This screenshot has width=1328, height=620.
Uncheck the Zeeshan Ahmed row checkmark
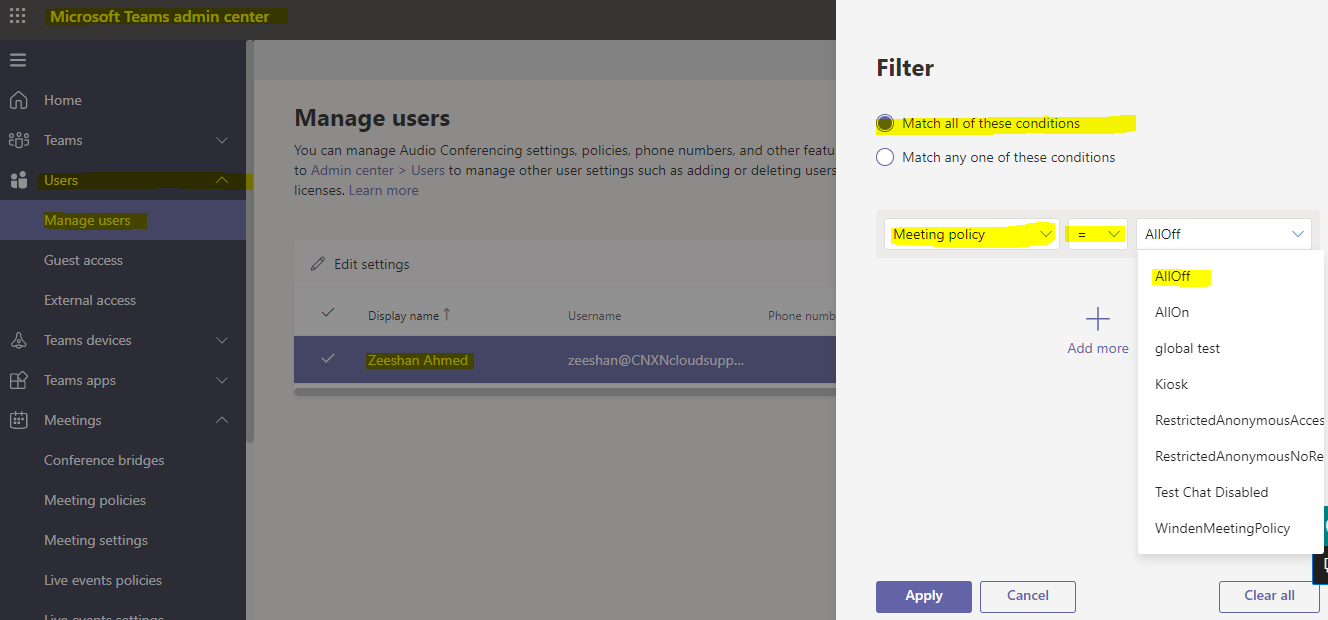pos(327,359)
